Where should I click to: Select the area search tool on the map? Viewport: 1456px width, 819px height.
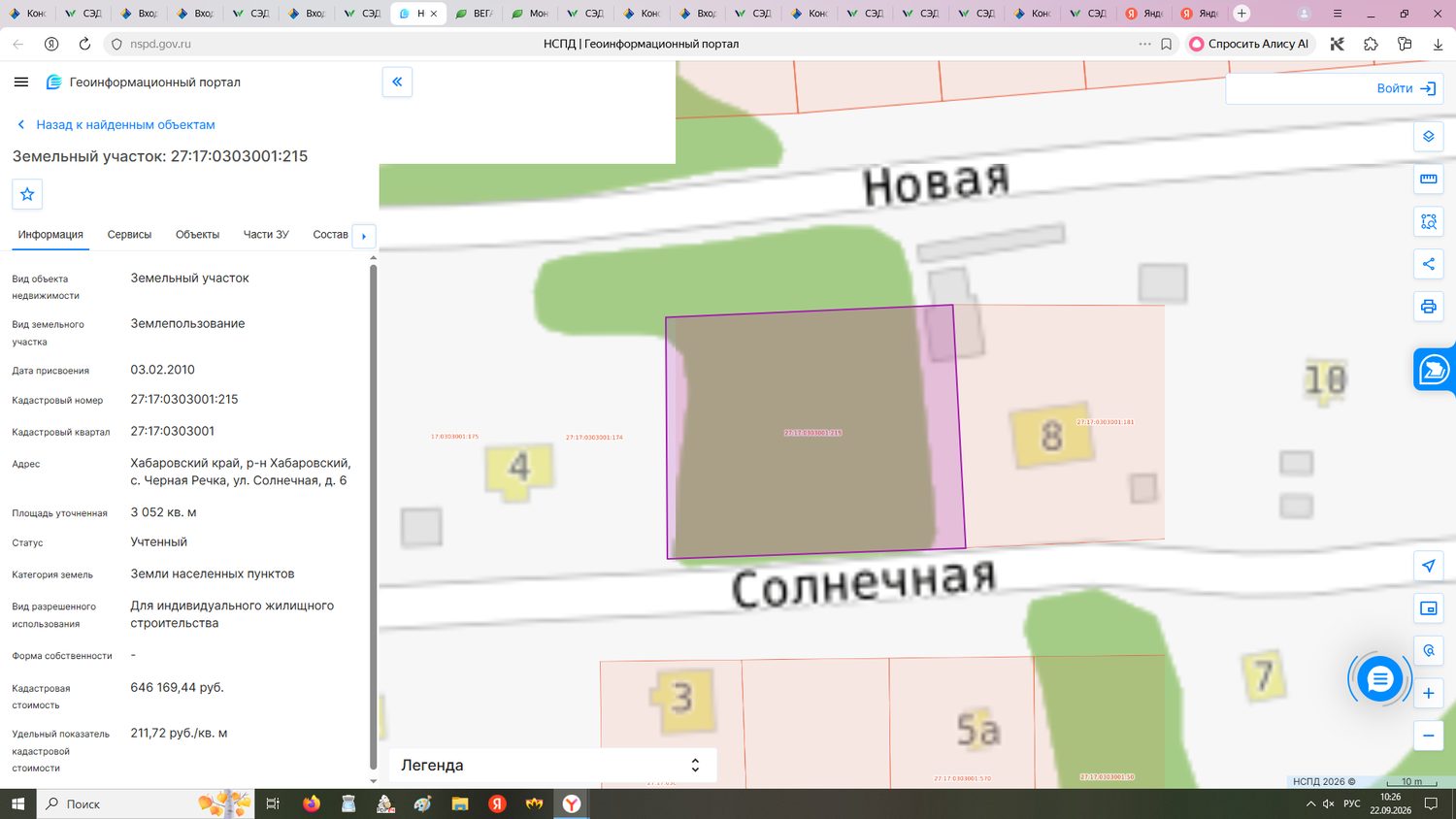pos(1428,222)
